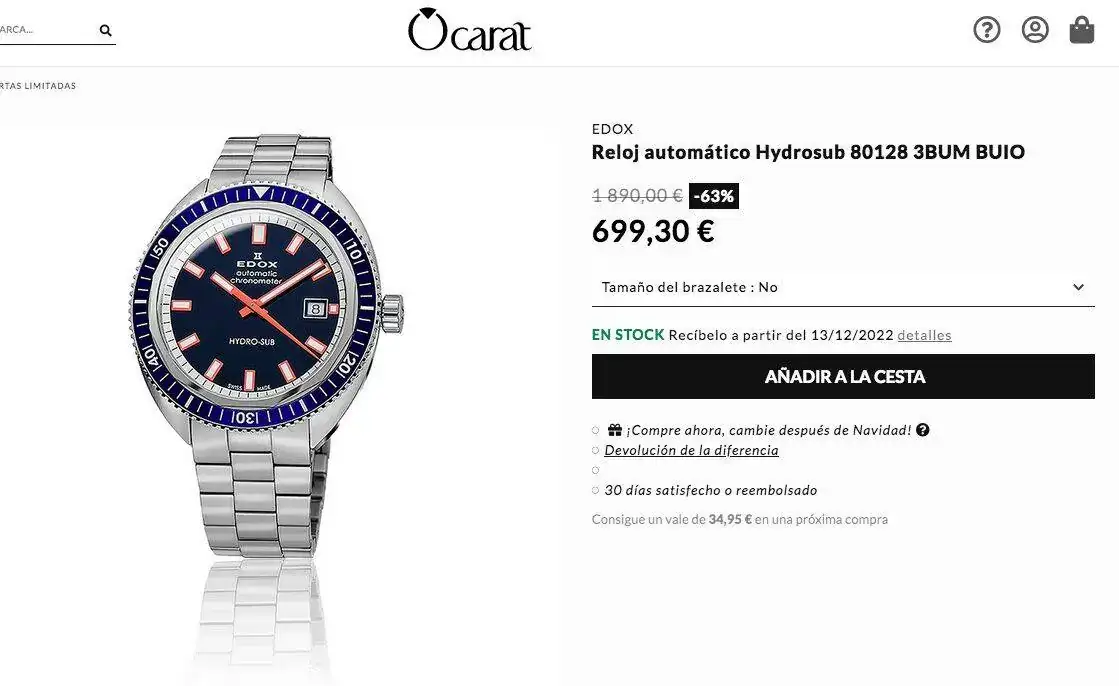Viewport: 1119px width, 686px height.
Task: Click the EDOX brand name label
Action: point(612,129)
